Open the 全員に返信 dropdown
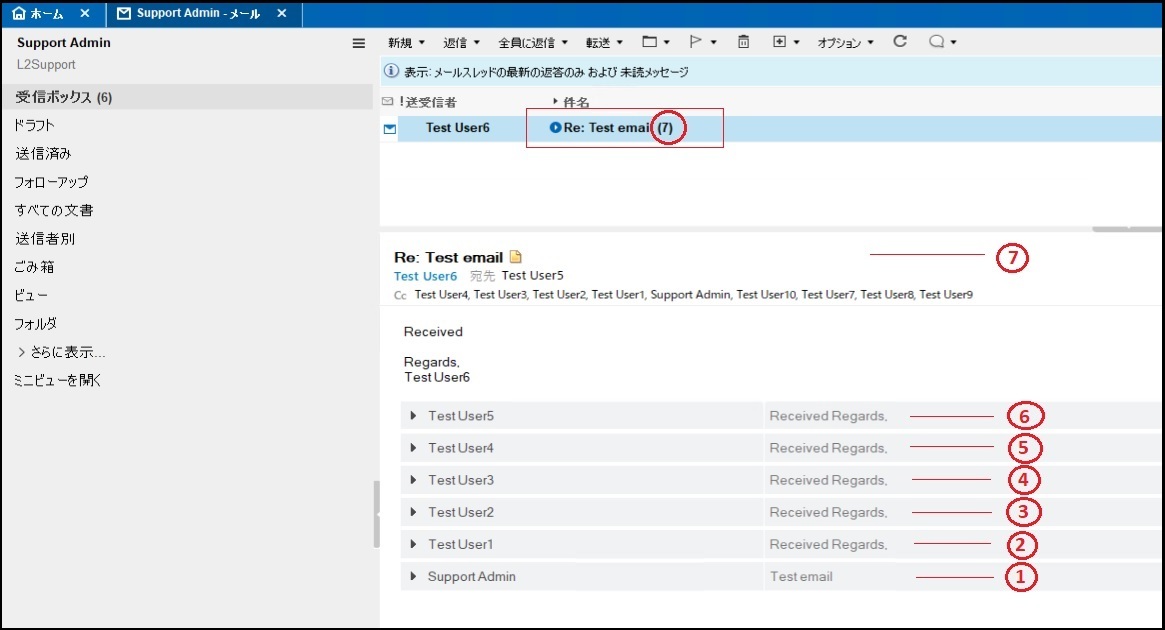The height and width of the screenshot is (630, 1165). coord(533,43)
